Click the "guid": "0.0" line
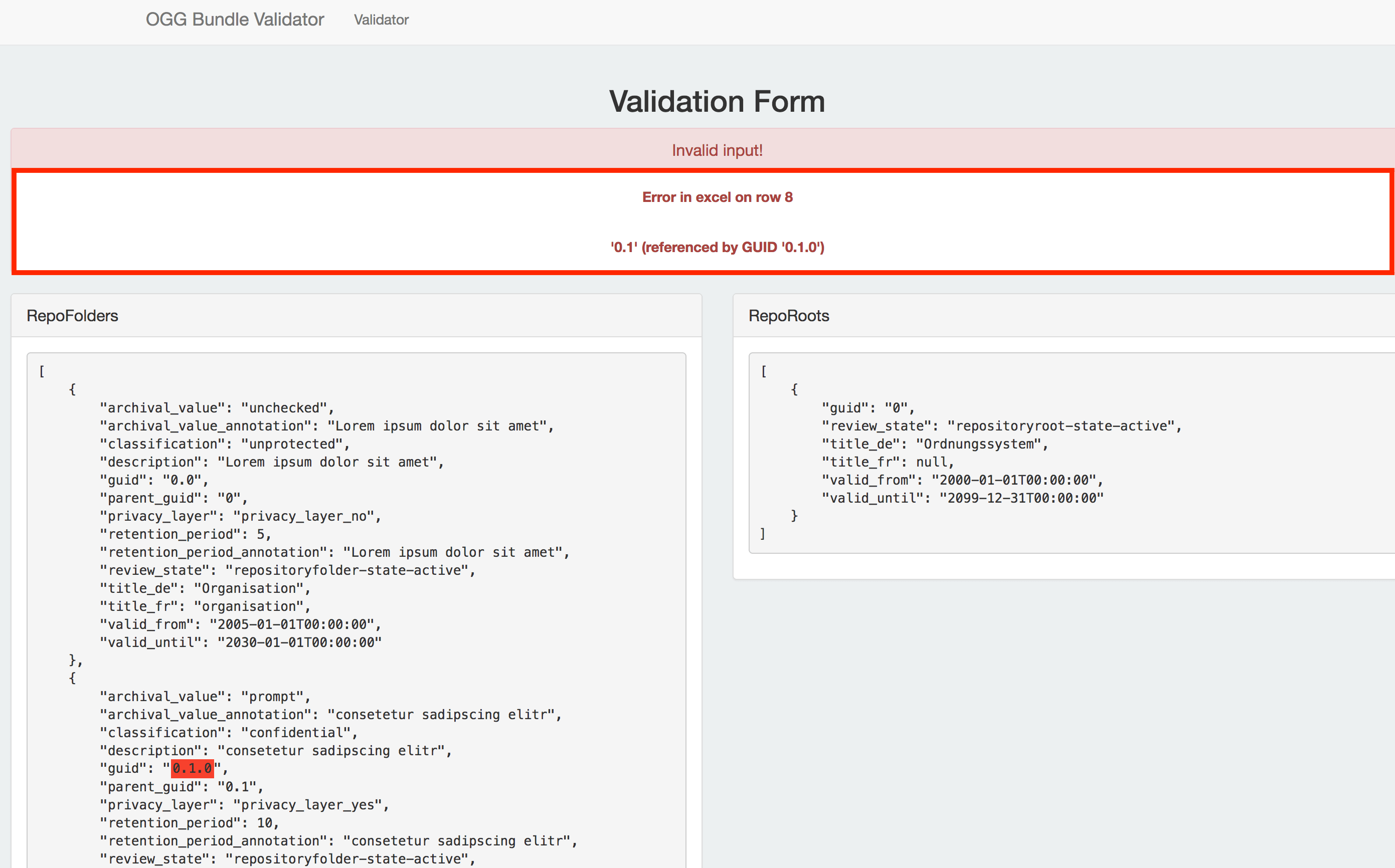 click(x=154, y=480)
